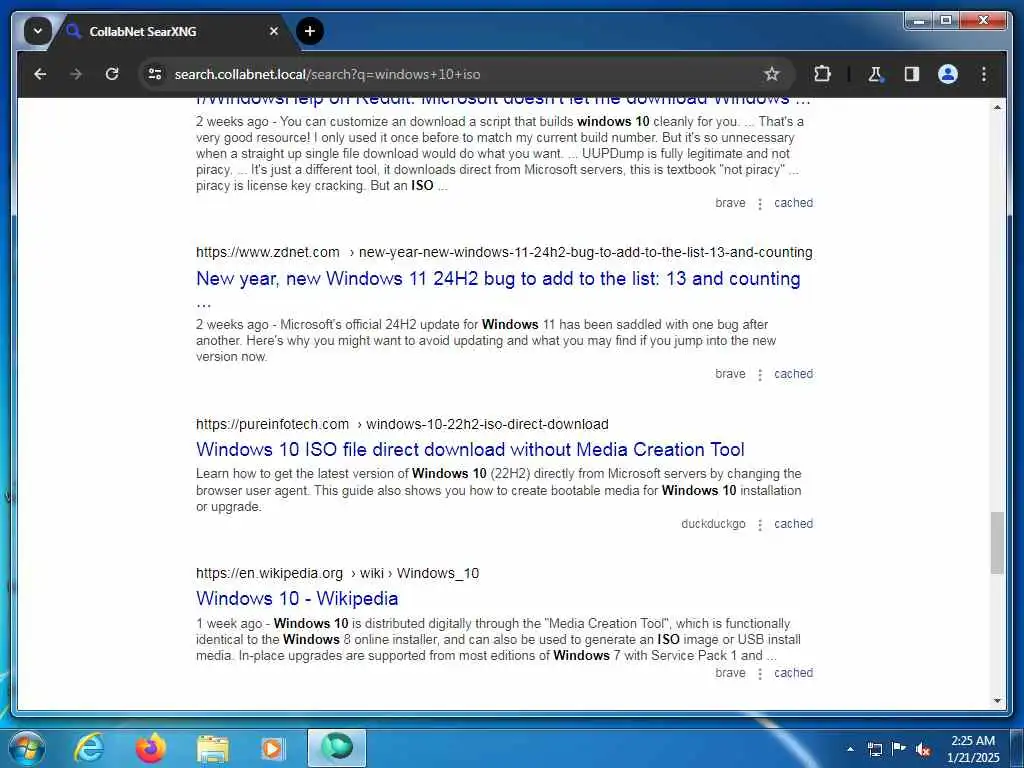Screen dimensions: 1024x768
Task: Open Chrome Labs flask icon
Action: pos(875,74)
